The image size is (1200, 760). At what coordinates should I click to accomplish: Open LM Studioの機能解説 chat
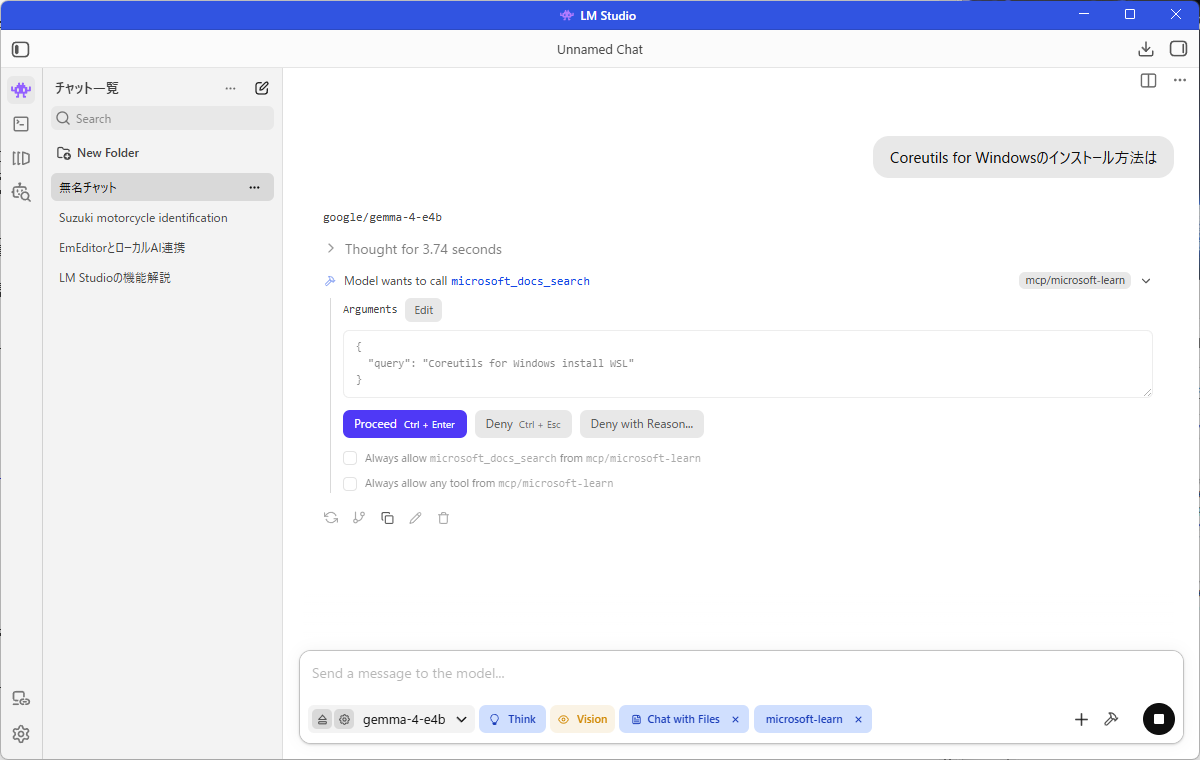(163, 278)
